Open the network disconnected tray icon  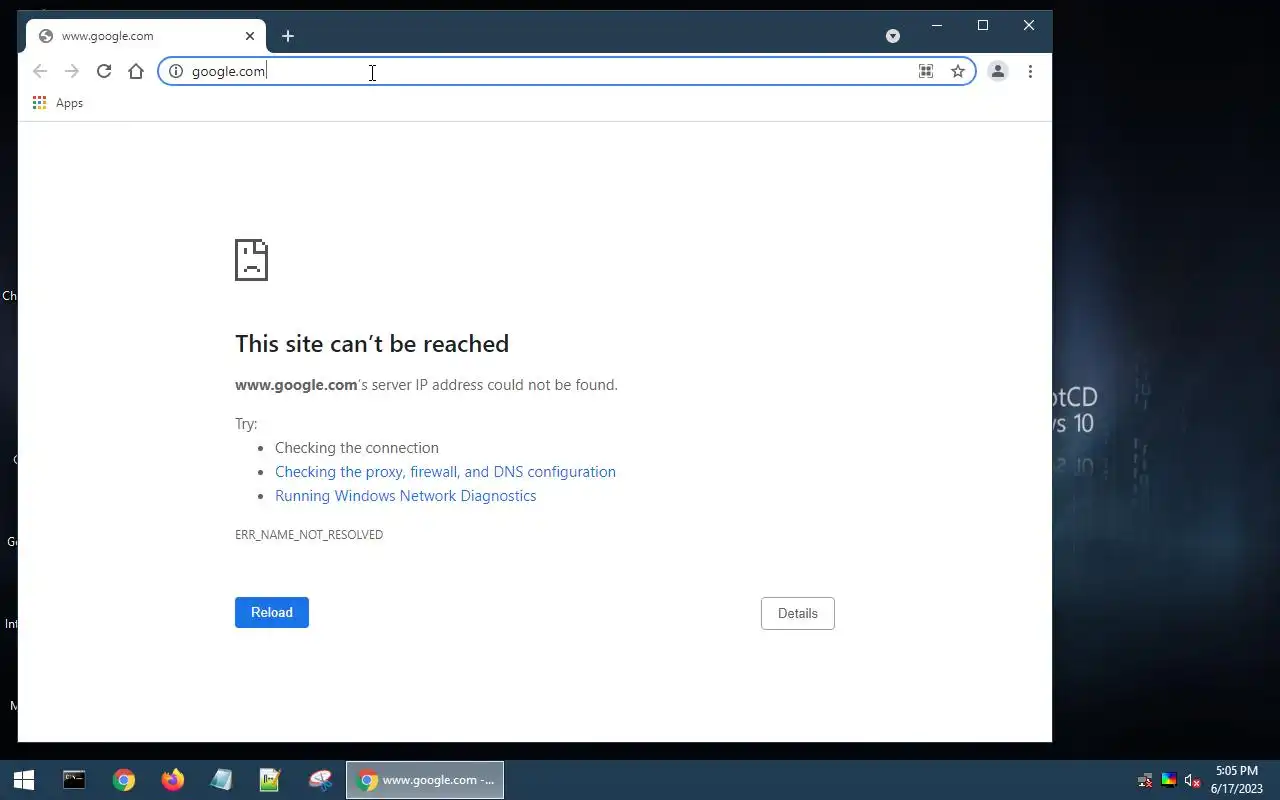[1146, 781]
